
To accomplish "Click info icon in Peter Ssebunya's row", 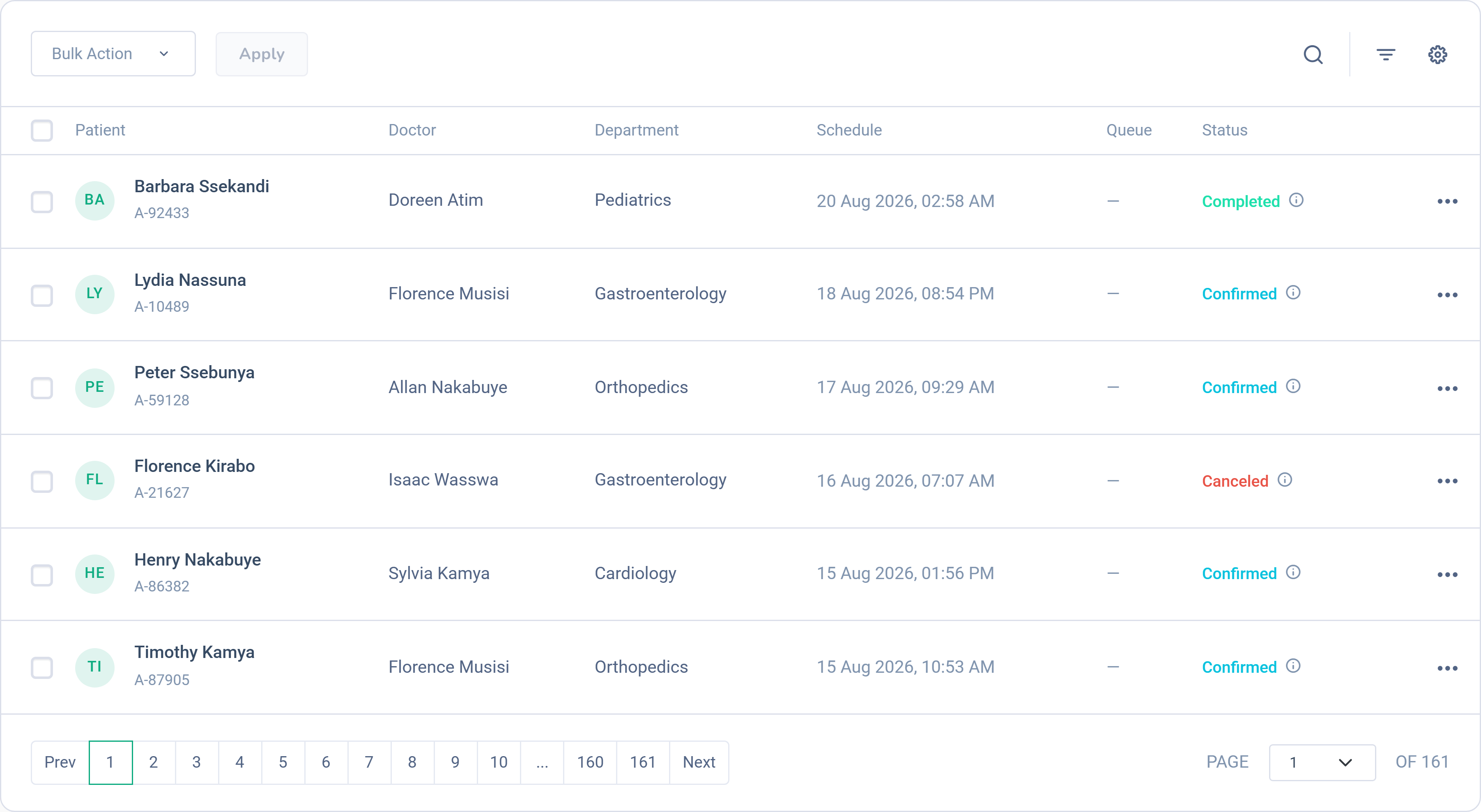I will (x=1293, y=386).
